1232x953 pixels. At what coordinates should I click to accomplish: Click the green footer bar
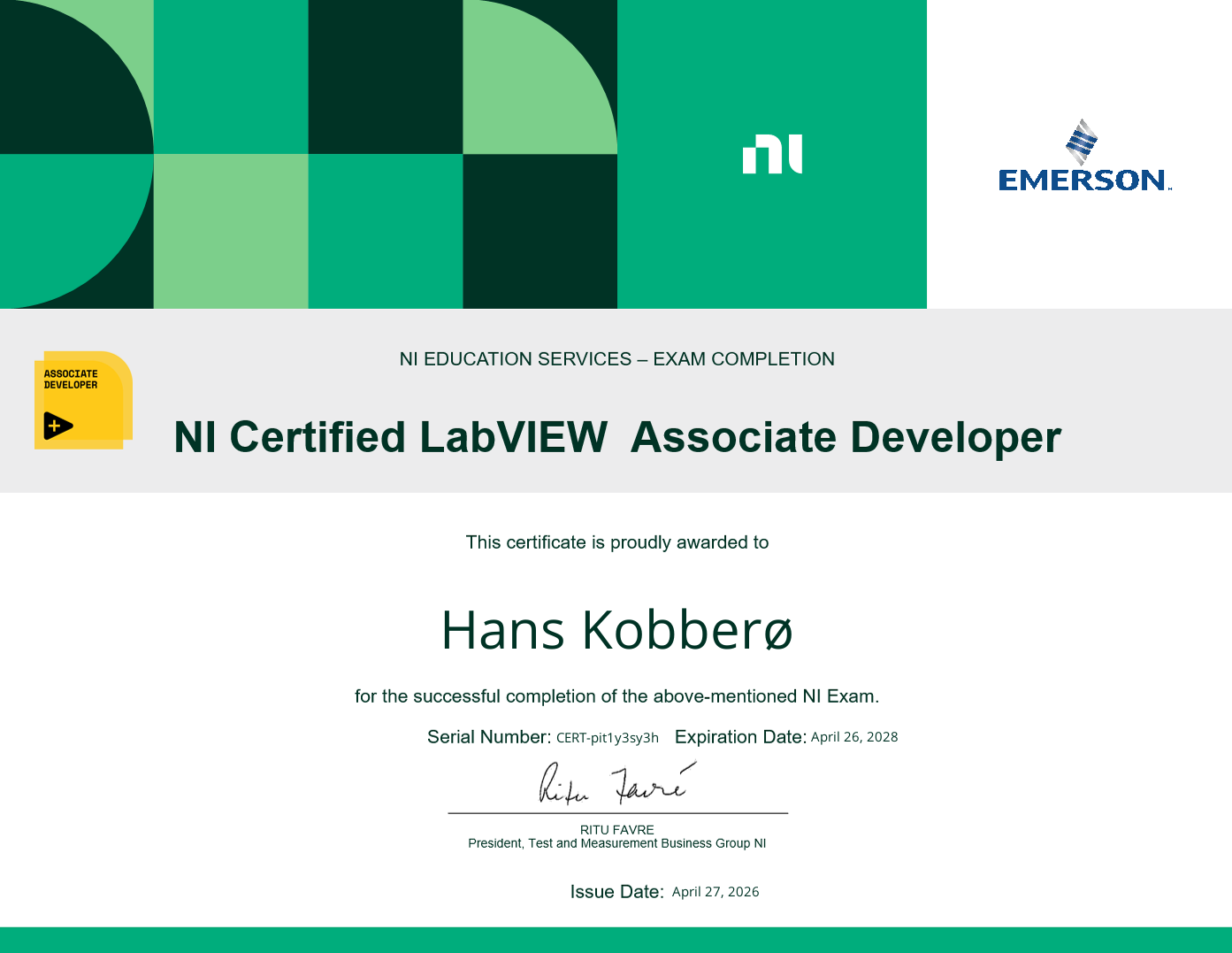pyautogui.click(x=616, y=940)
